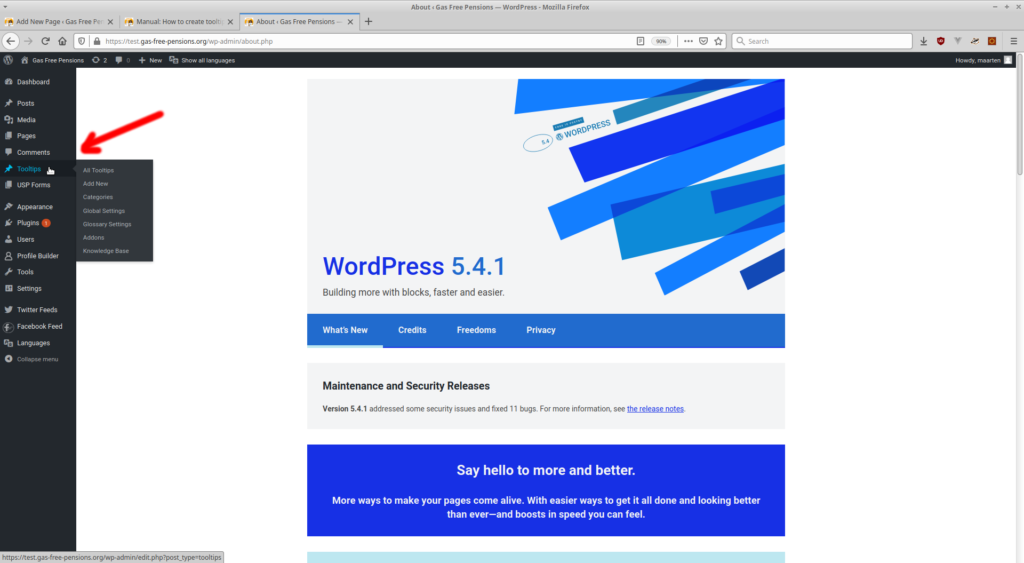Switch to the What's New tab

(345, 330)
